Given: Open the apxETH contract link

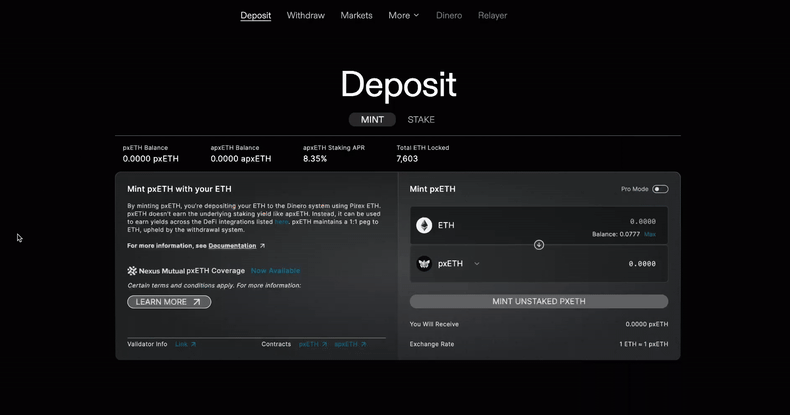Looking at the screenshot, I should [x=350, y=344].
